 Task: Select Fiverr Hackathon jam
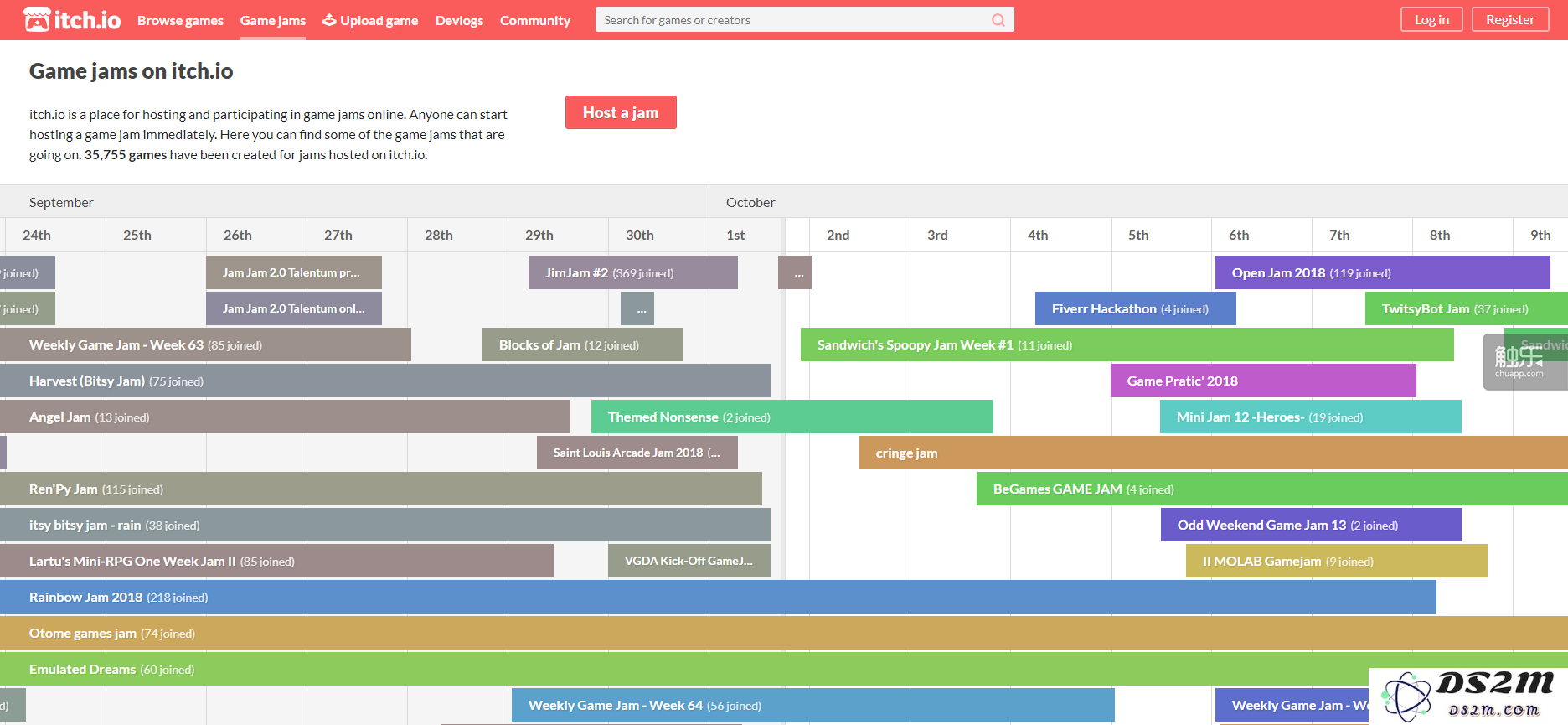(x=1136, y=308)
